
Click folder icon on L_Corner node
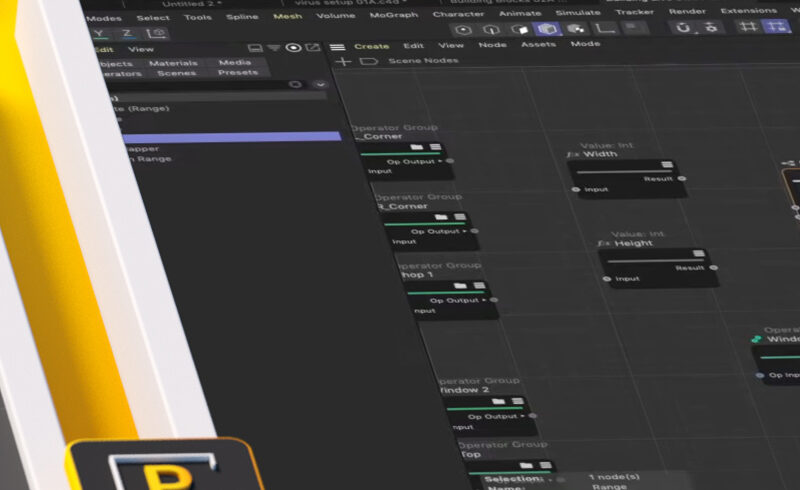(417, 147)
